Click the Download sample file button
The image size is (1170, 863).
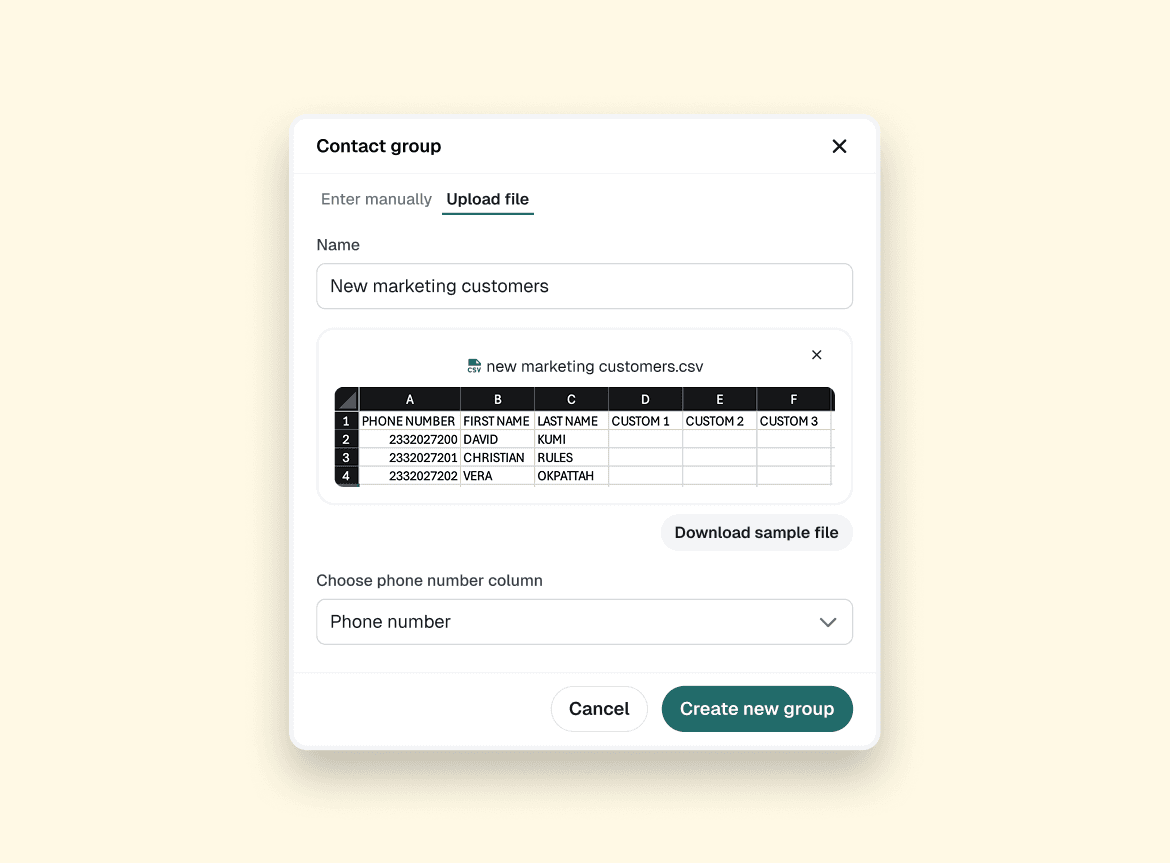click(x=756, y=532)
